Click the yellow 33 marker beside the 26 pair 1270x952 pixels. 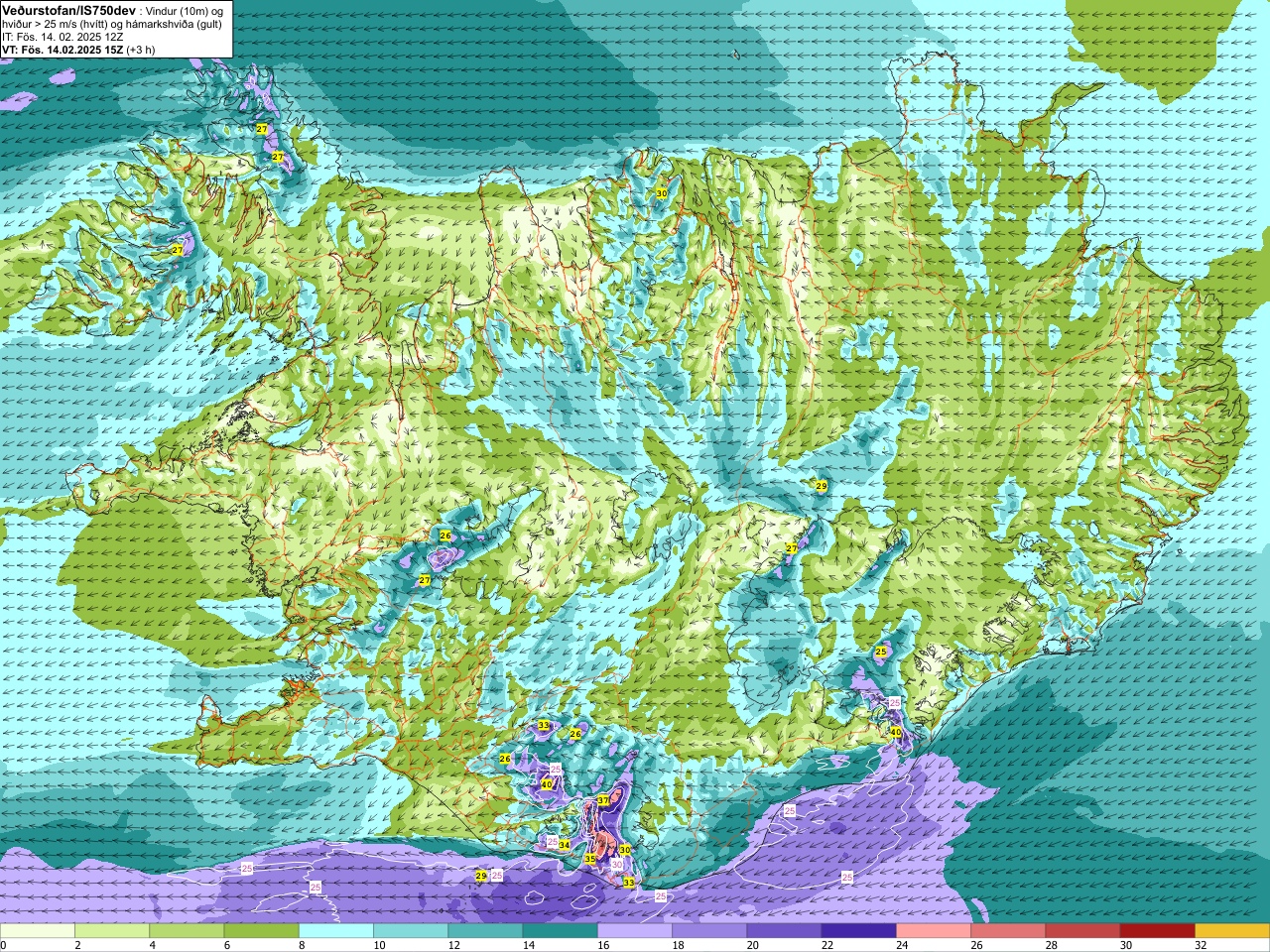tap(544, 726)
